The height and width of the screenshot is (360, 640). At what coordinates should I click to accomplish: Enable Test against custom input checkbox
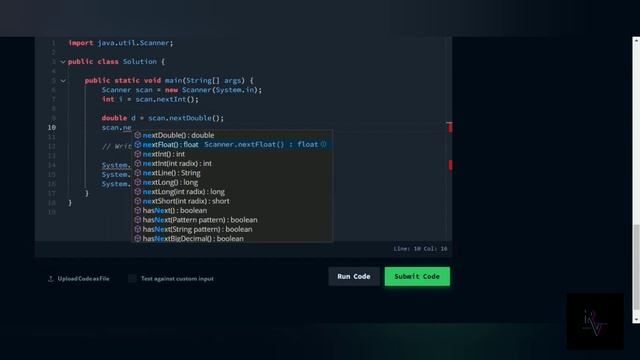pyautogui.click(x=132, y=279)
